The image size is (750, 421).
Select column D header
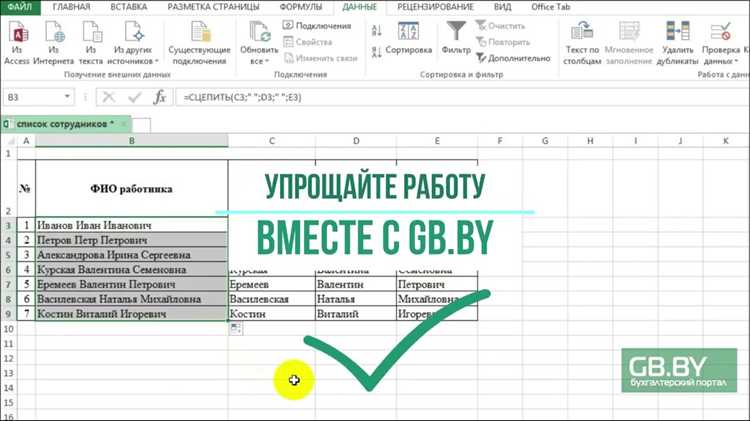click(x=356, y=141)
